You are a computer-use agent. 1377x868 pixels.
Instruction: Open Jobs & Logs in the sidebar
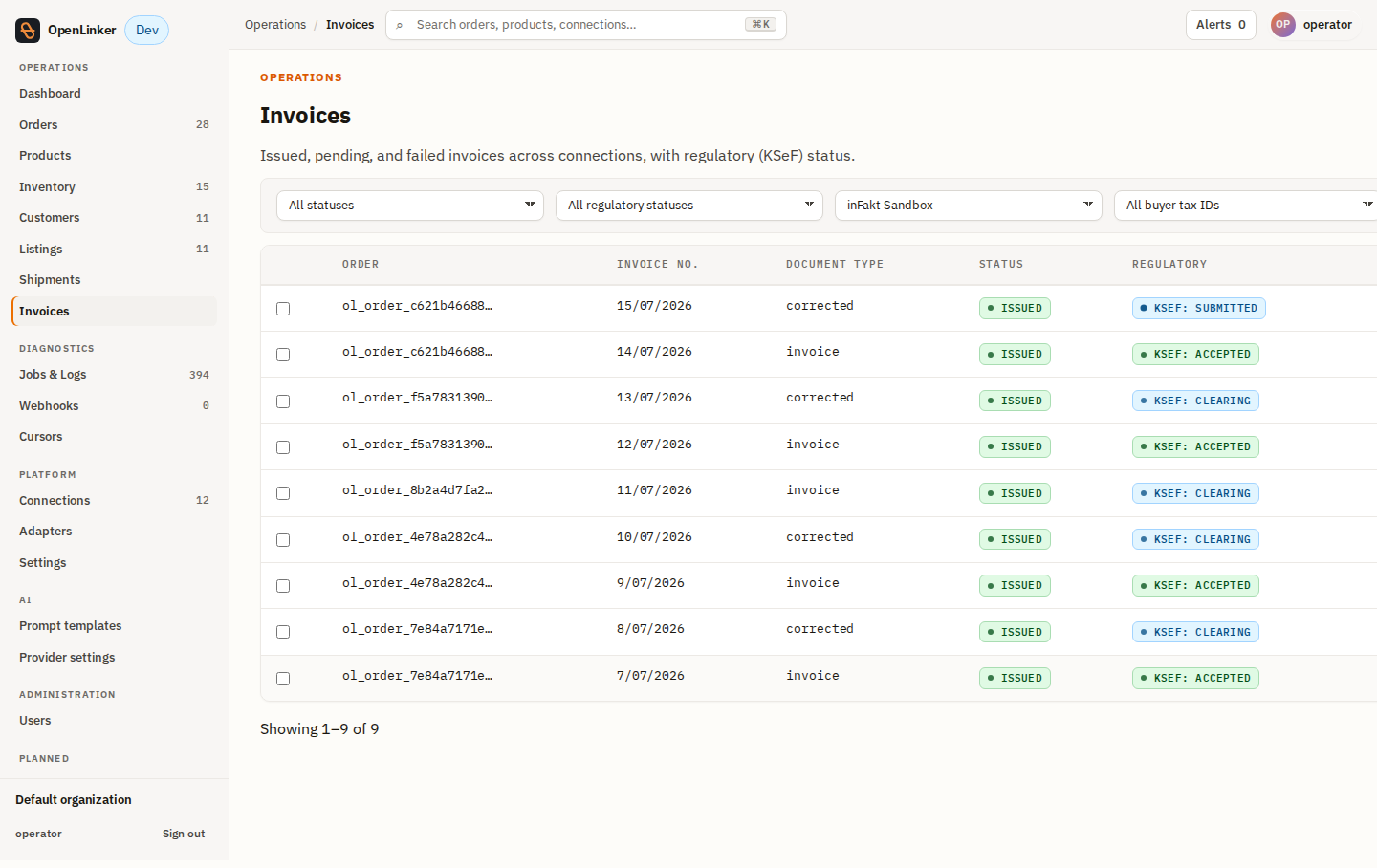[x=114, y=375]
